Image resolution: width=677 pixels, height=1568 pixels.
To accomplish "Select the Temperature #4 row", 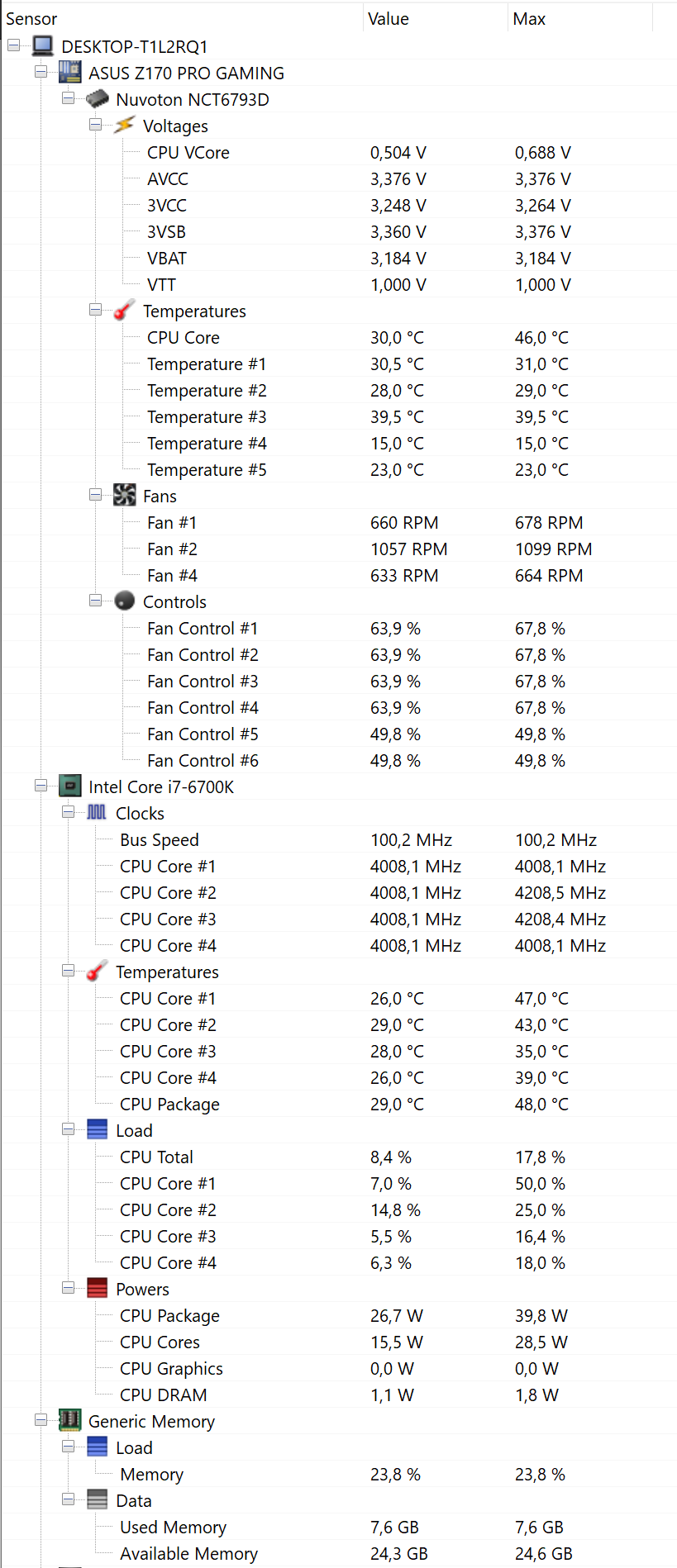I will [x=339, y=443].
